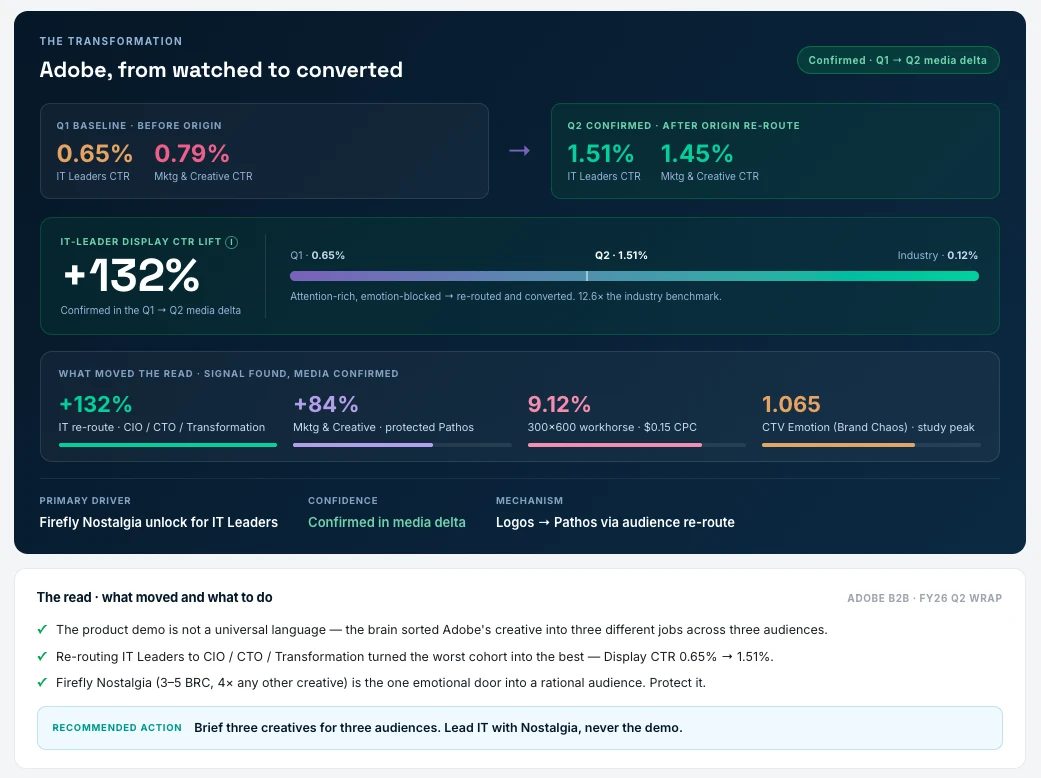
Task: Click the 'WHAT MOVED THE READ' section header
Action: [228, 374]
